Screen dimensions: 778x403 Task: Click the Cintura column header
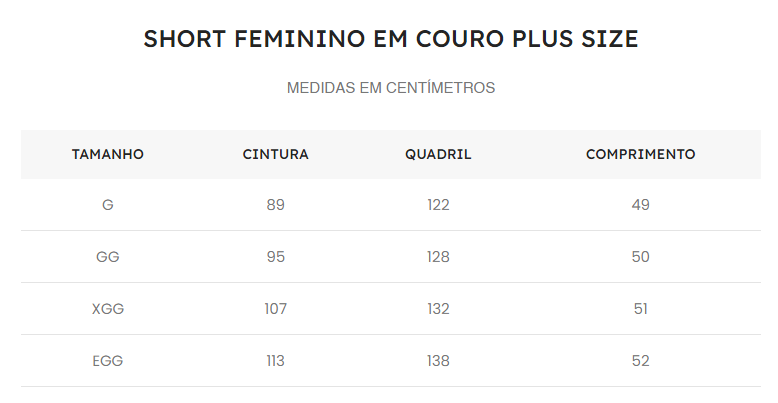coord(276,154)
